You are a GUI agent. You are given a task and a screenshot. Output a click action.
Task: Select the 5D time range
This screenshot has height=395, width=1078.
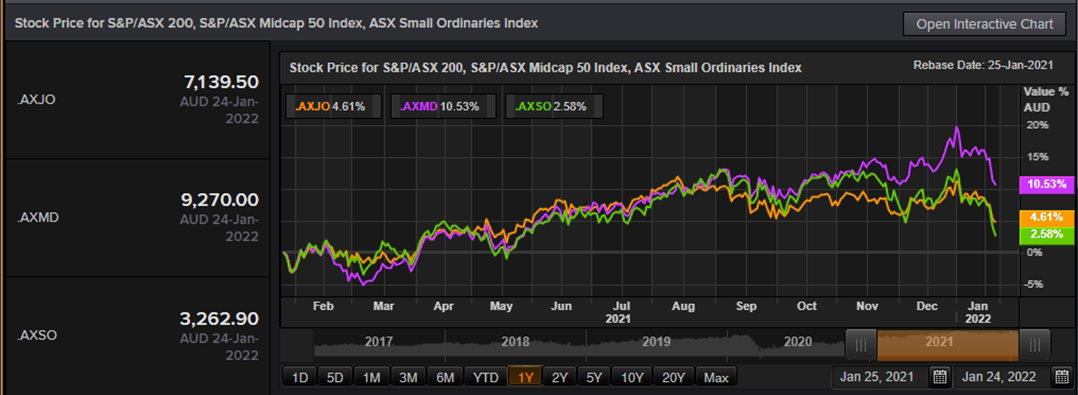[336, 377]
